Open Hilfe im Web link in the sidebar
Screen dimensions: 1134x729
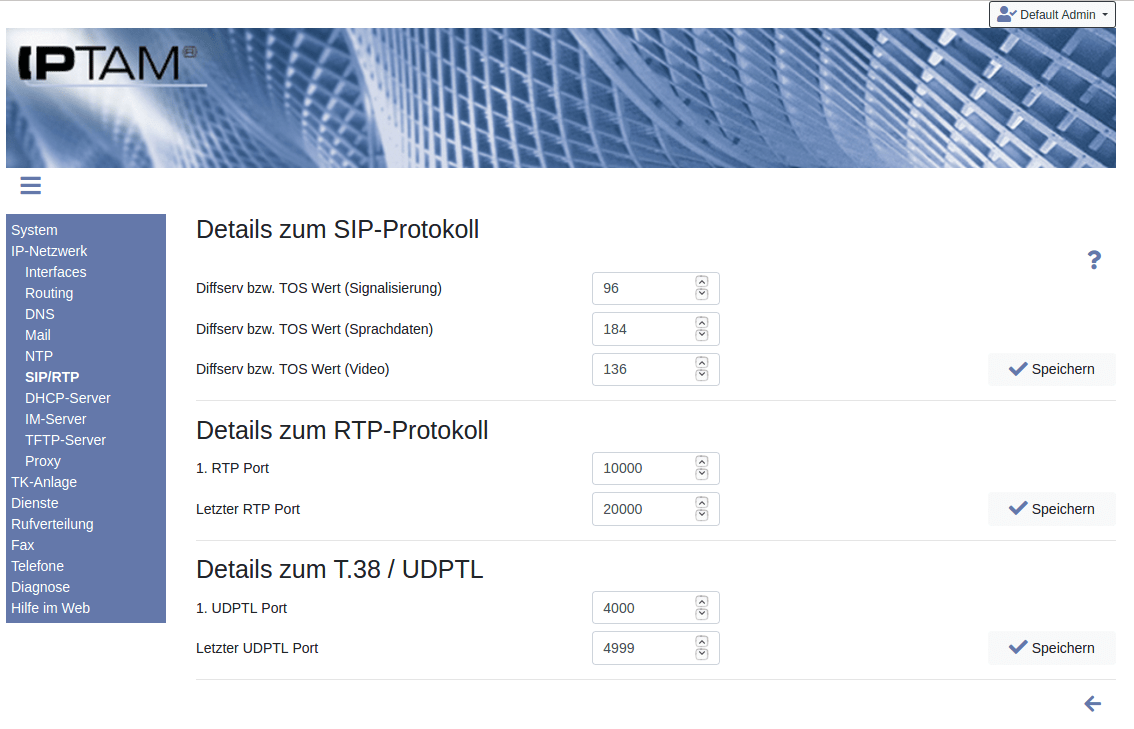(x=51, y=608)
